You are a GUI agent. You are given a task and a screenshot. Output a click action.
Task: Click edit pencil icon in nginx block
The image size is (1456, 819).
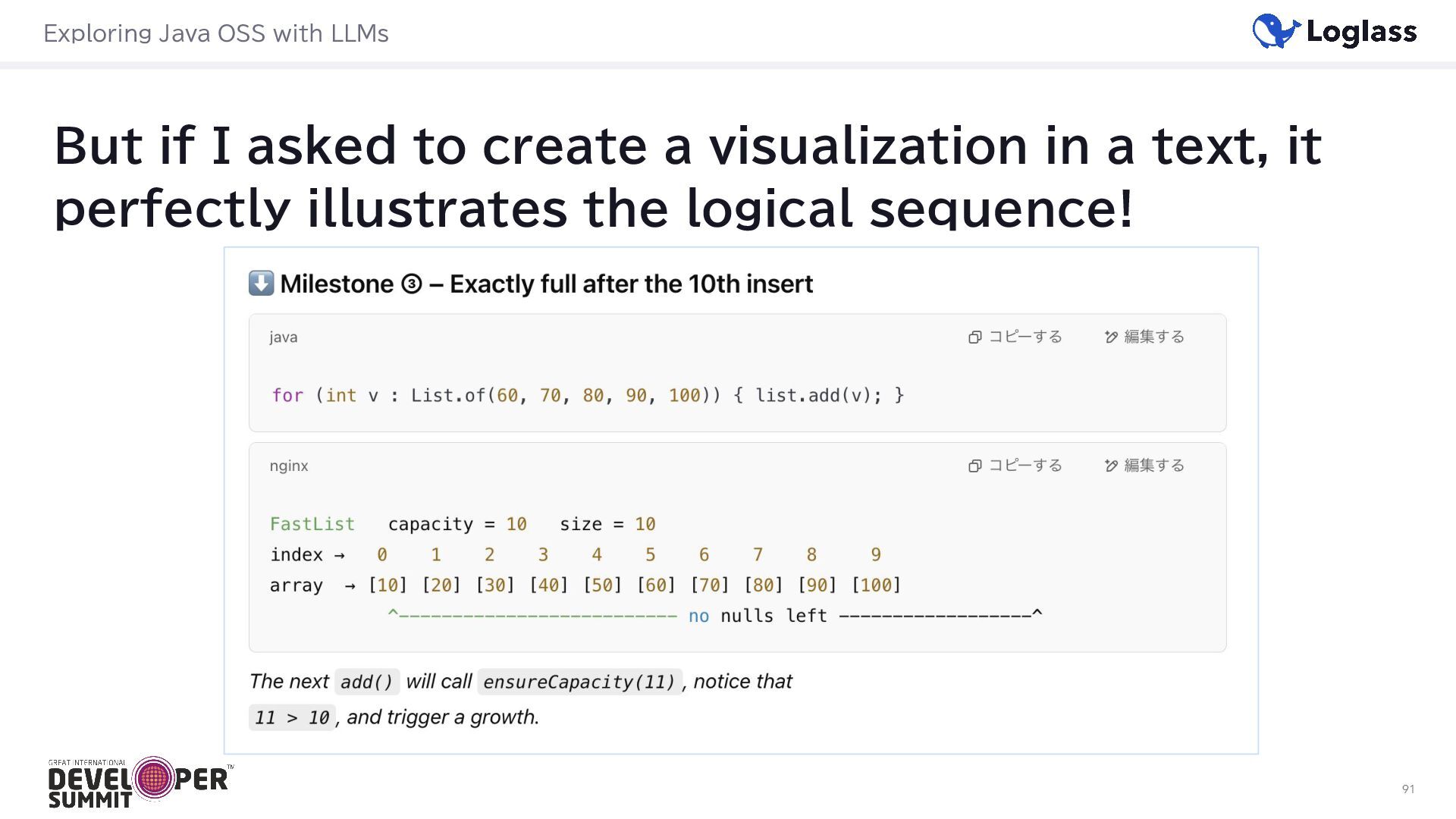[1111, 466]
